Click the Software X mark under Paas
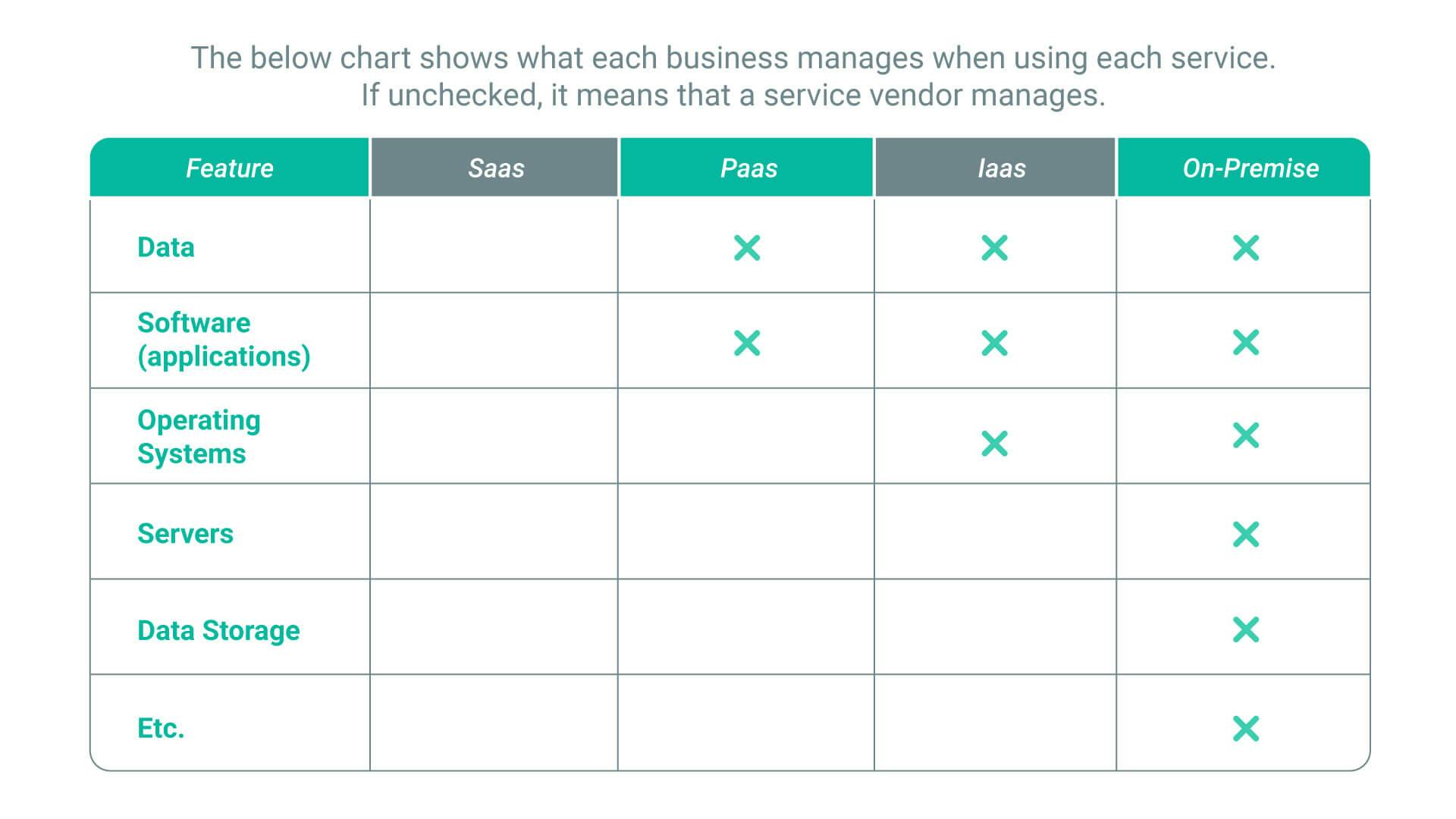Image resolution: width=1456 pixels, height=819 pixels. [747, 343]
